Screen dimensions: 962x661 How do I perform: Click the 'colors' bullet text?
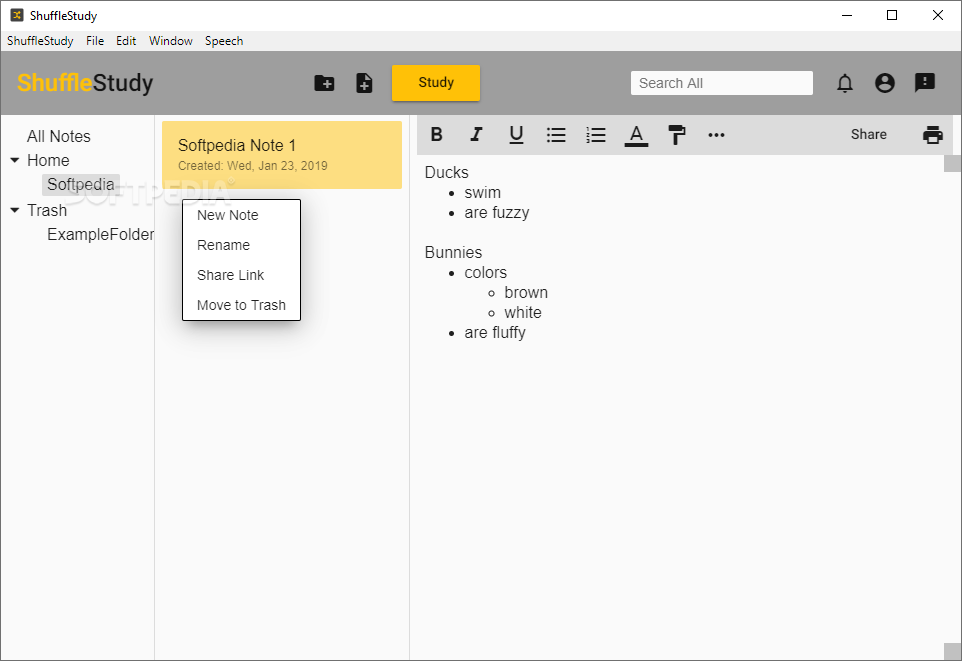click(x=485, y=273)
